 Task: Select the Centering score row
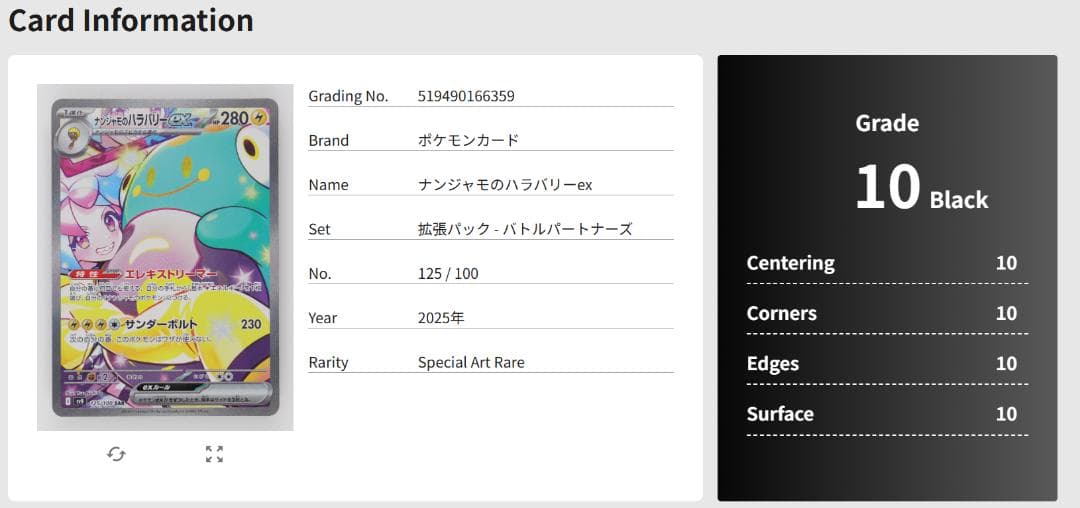click(886, 263)
